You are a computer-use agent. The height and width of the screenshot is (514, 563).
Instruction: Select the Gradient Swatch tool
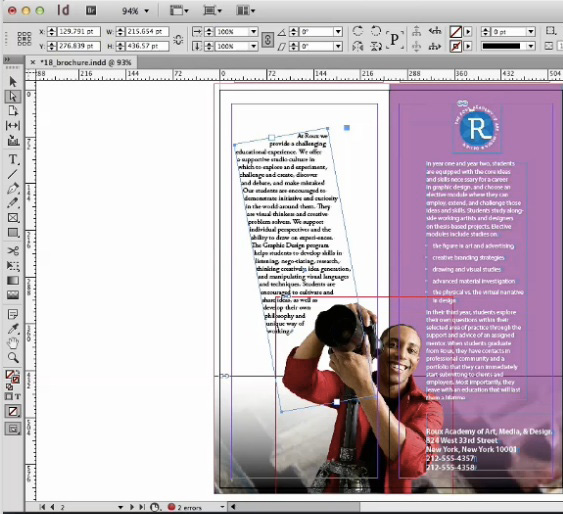13,280
